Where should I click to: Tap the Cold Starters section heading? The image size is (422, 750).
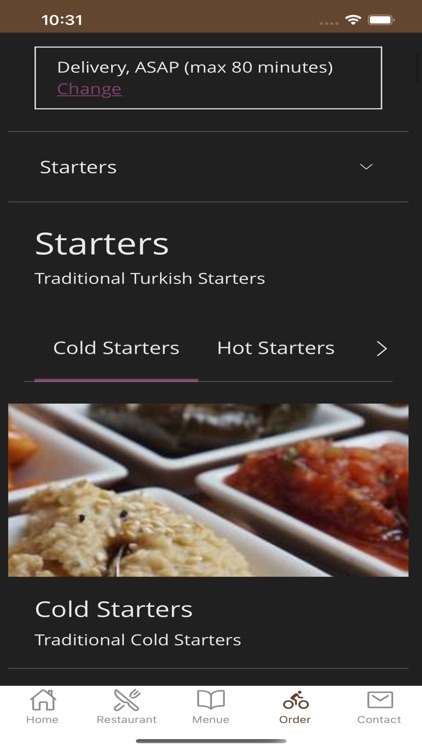click(113, 609)
